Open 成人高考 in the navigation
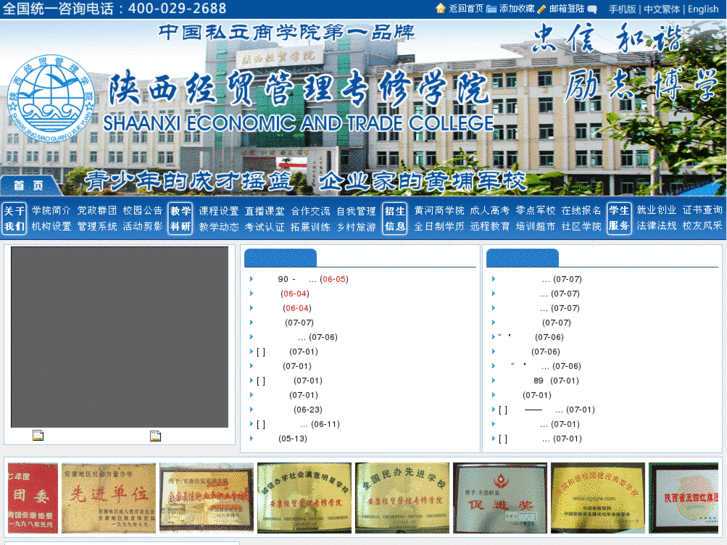The image size is (727, 545). click(490, 211)
